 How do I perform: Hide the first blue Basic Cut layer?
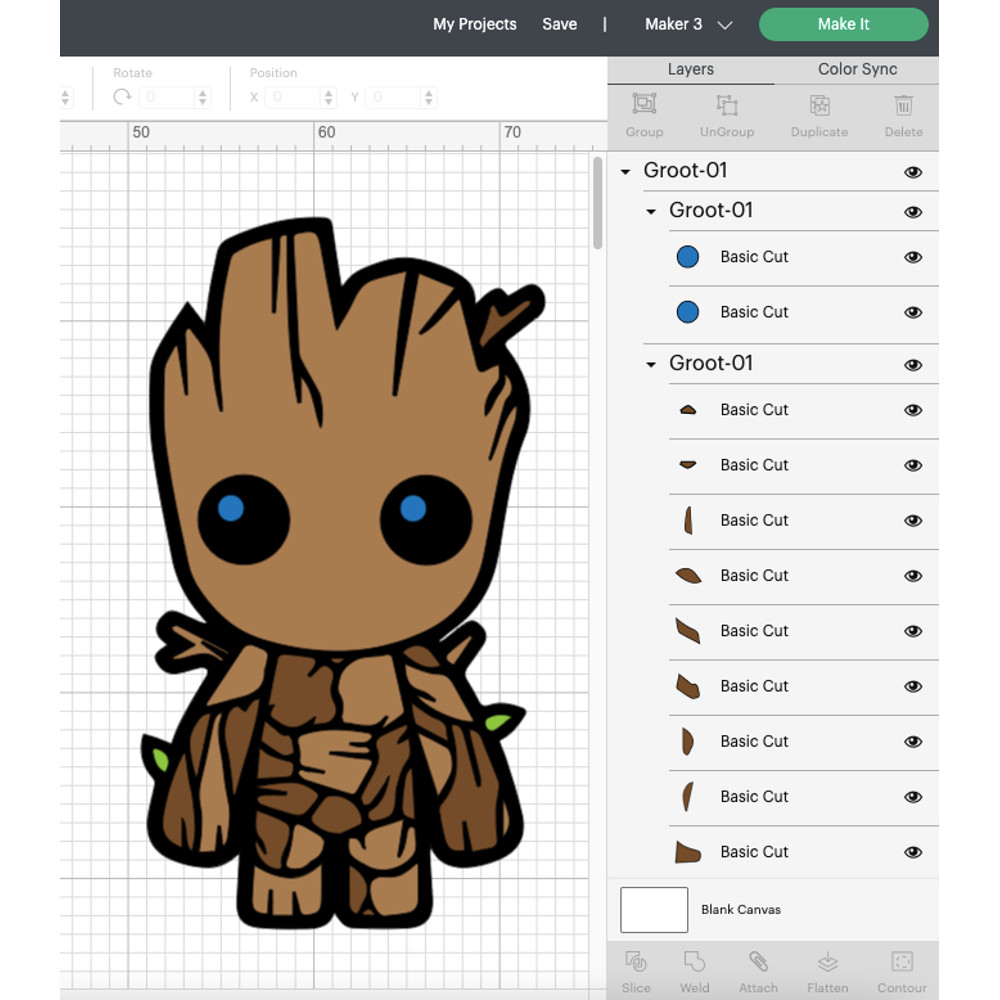[x=913, y=257]
